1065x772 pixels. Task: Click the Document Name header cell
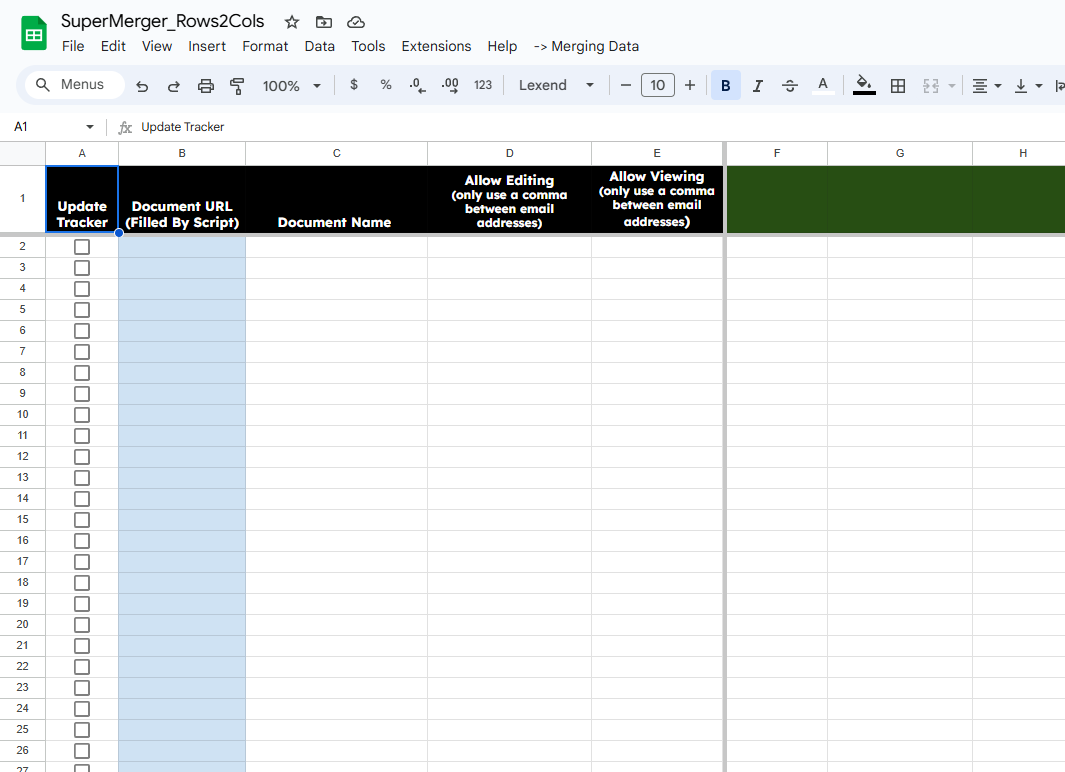(x=336, y=199)
